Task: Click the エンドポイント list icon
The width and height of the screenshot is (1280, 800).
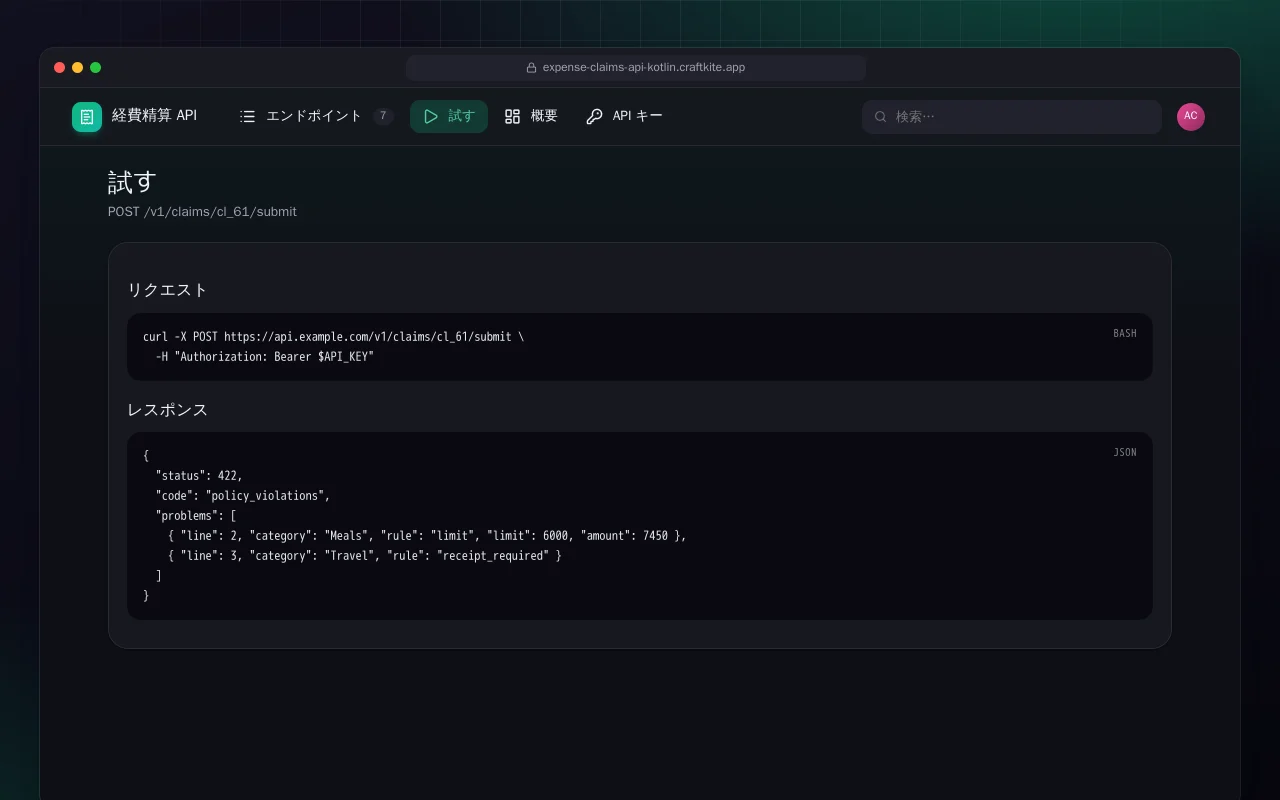Action: [248, 117]
